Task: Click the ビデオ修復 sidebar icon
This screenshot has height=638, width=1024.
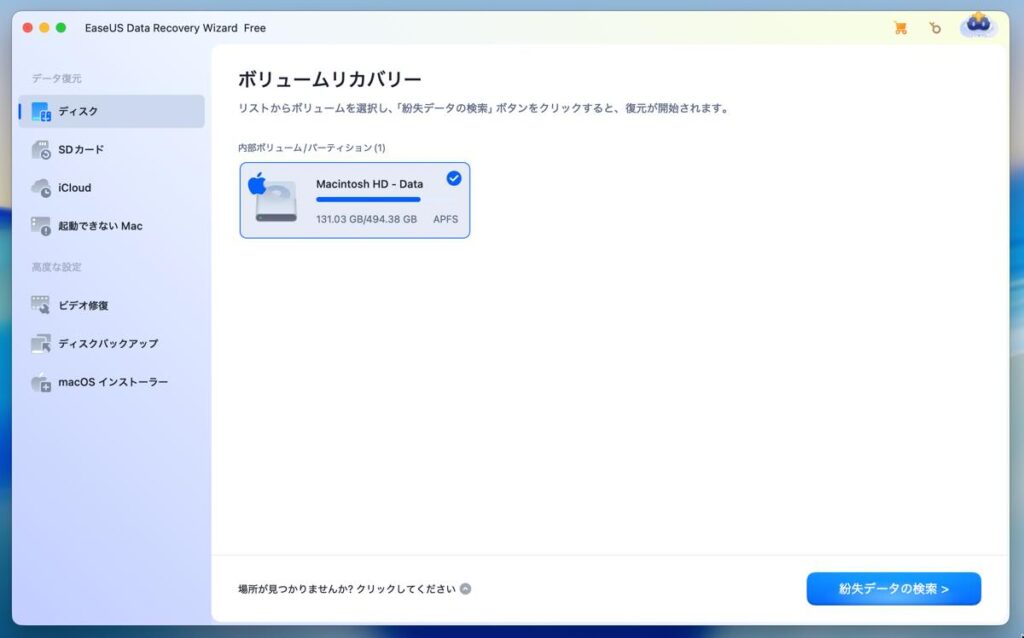Action: tap(41, 305)
